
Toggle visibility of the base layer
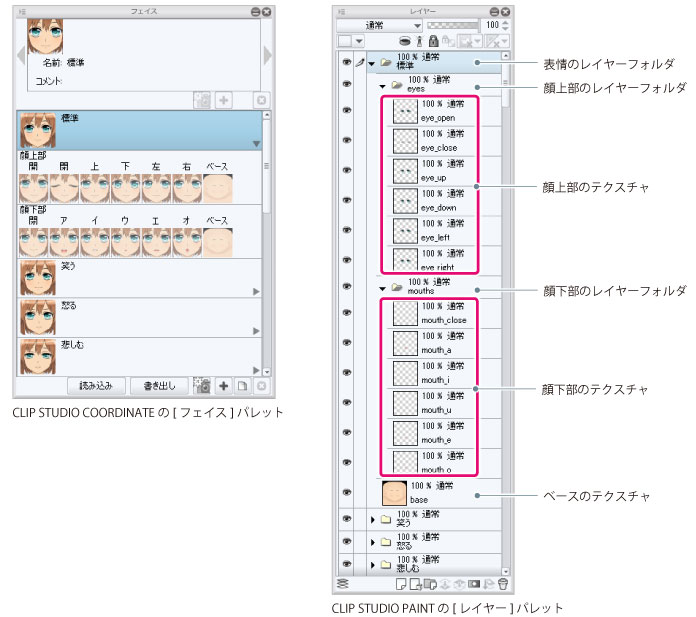point(346,492)
